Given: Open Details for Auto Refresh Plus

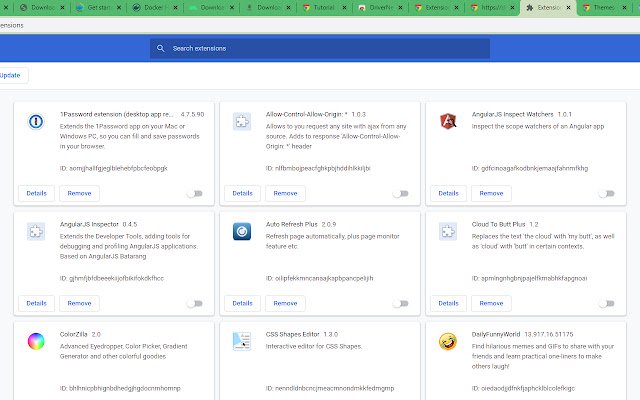Looking at the screenshot, I should [x=242, y=303].
